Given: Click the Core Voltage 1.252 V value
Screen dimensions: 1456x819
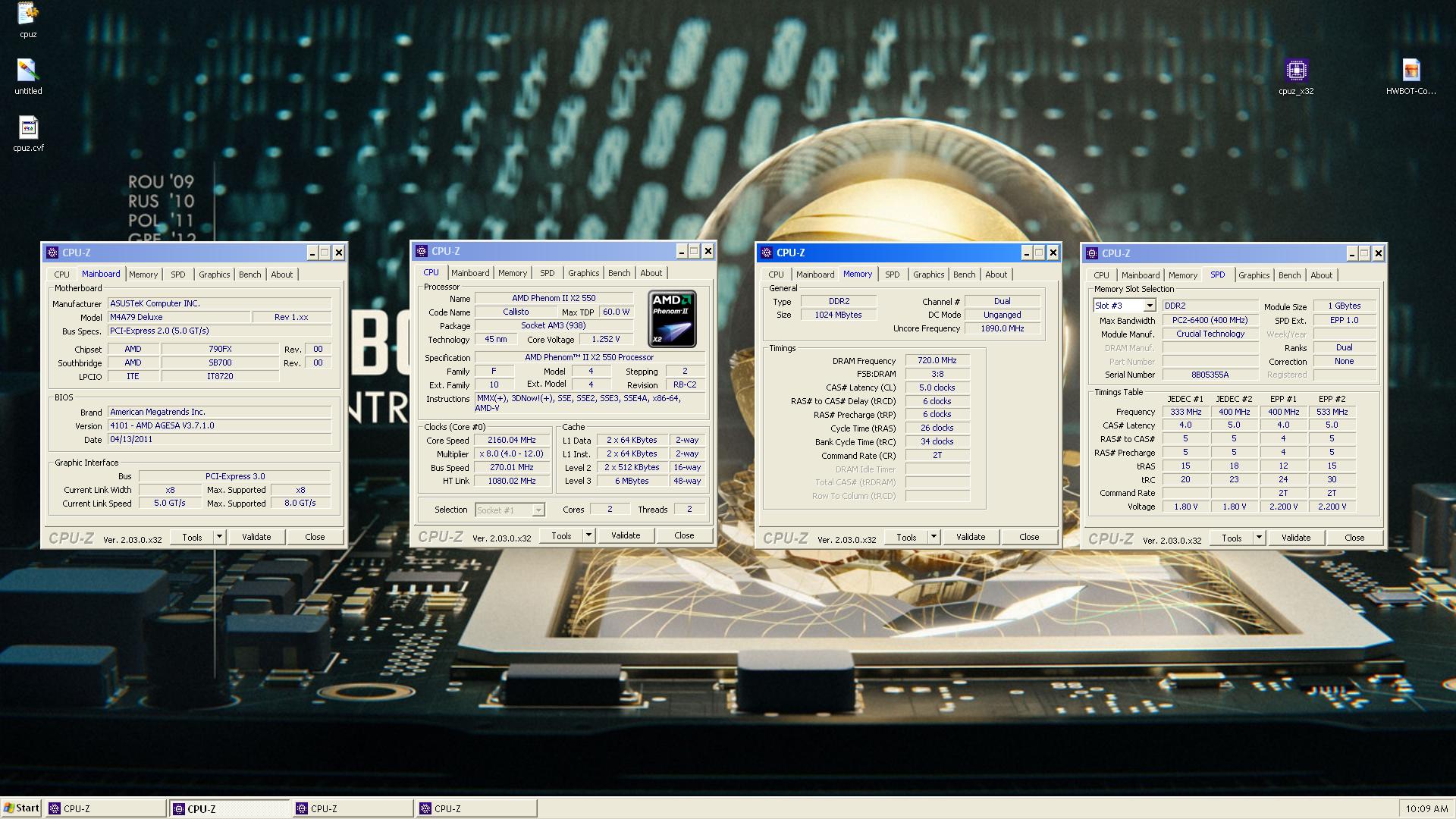Looking at the screenshot, I should pyautogui.click(x=605, y=339).
